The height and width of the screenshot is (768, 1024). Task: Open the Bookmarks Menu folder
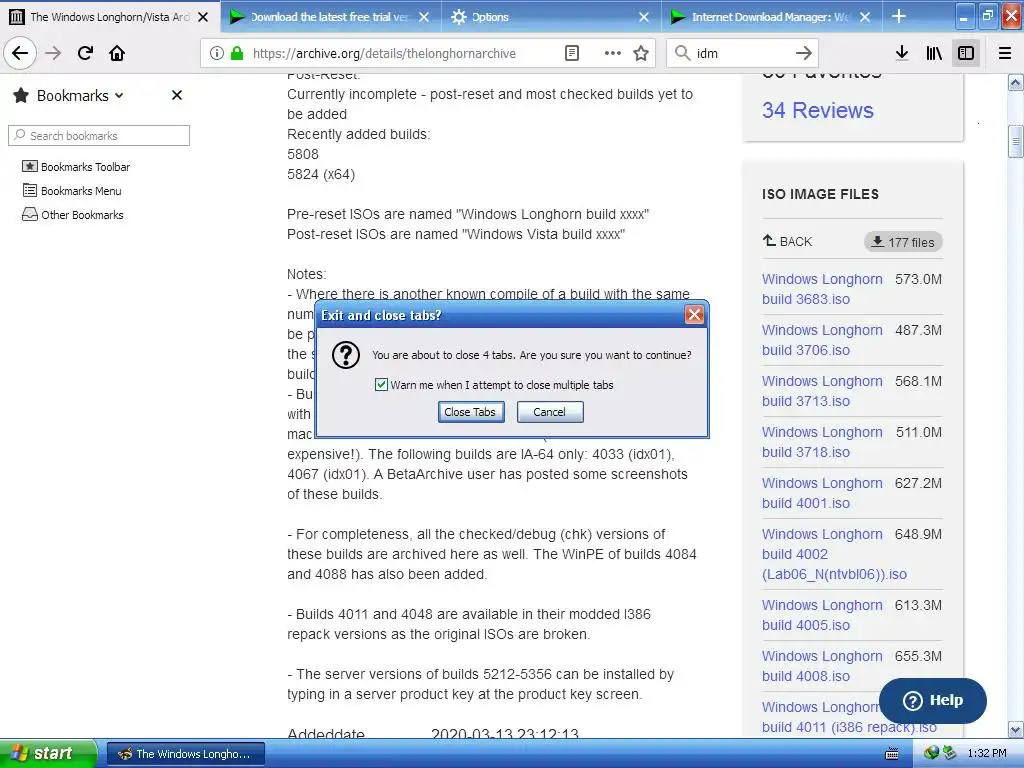click(x=72, y=191)
